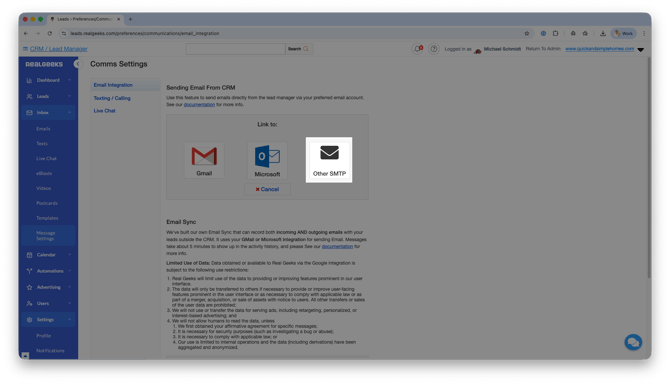The width and height of the screenshot is (670, 384).
Task: Click into the CRM search field
Action: (x=235, y=49)
